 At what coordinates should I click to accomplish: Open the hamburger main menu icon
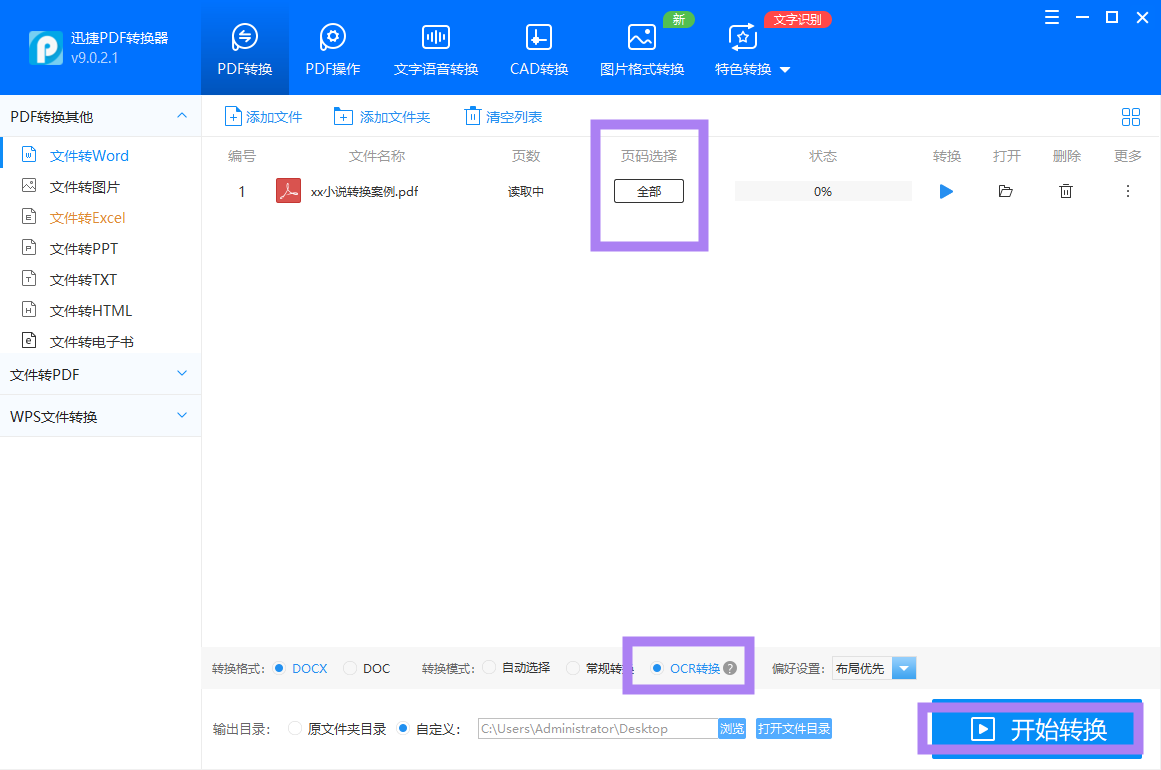[x=1051, y=18]
